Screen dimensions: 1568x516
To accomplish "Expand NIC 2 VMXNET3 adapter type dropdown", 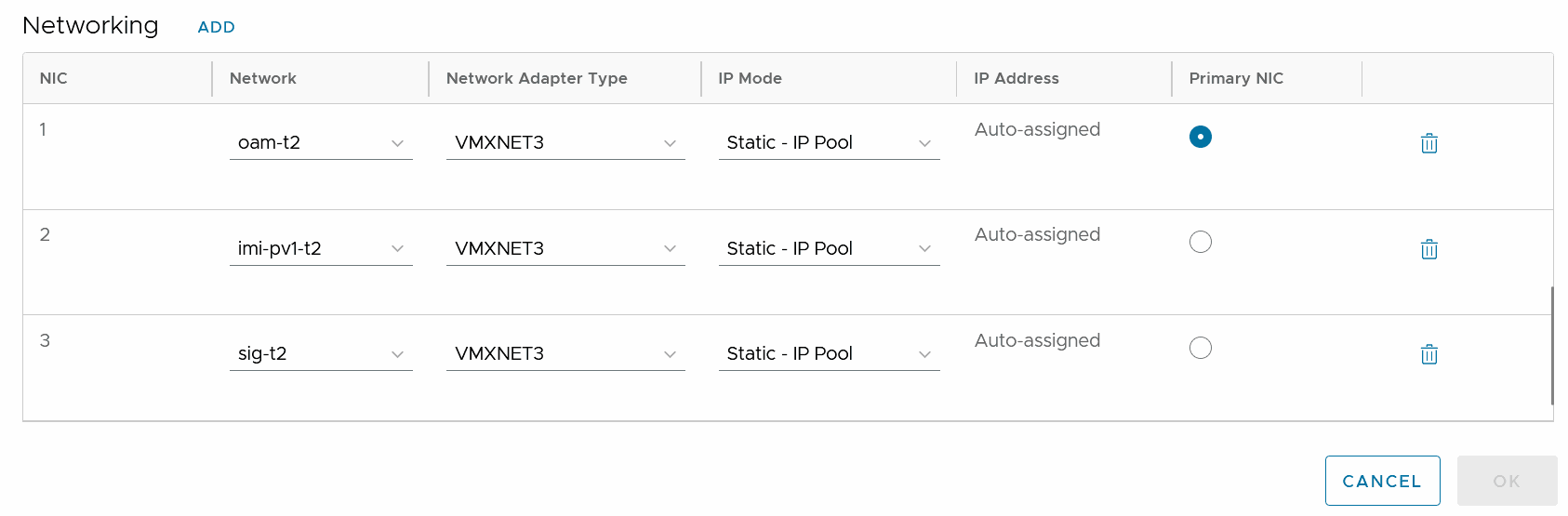I will 565,249.
